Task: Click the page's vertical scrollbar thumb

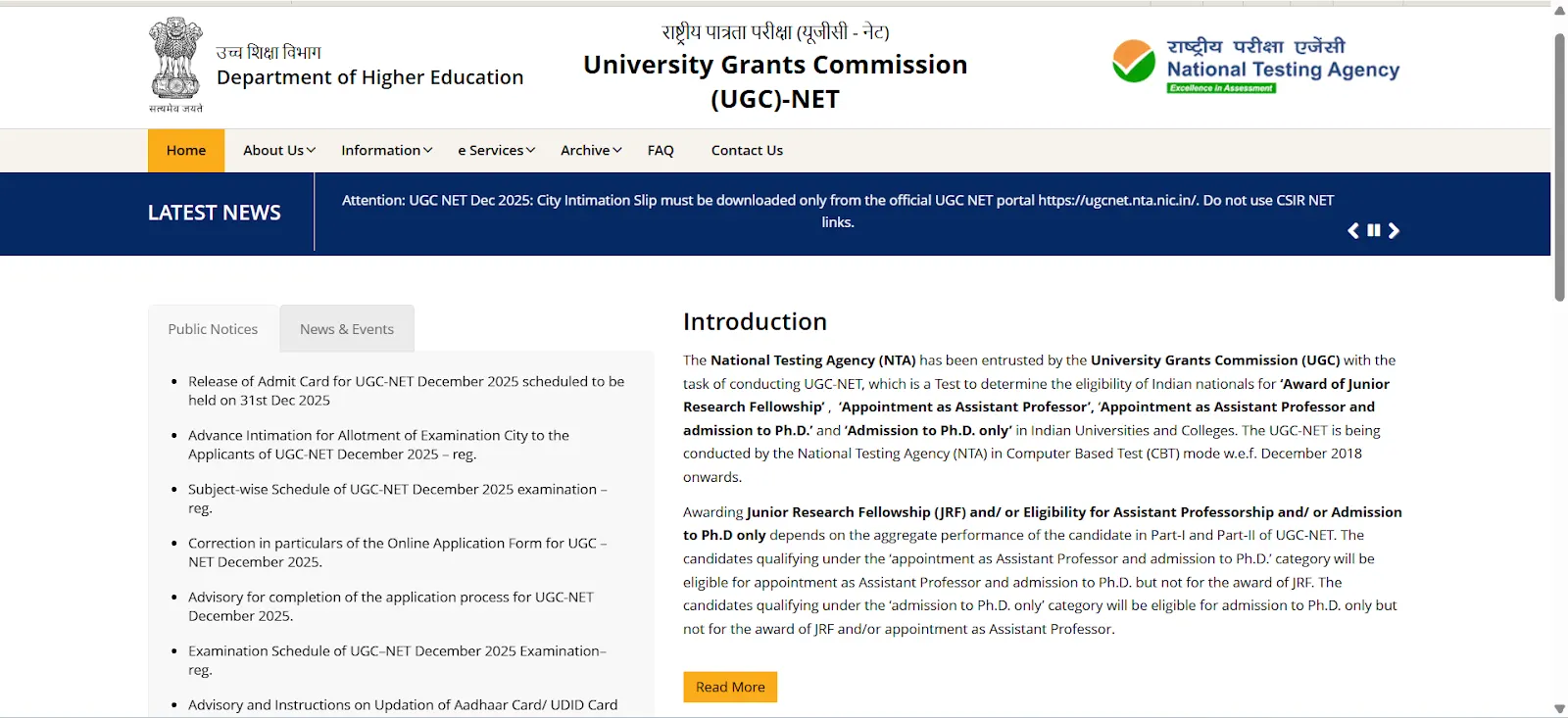Action: coord(1559,167)
